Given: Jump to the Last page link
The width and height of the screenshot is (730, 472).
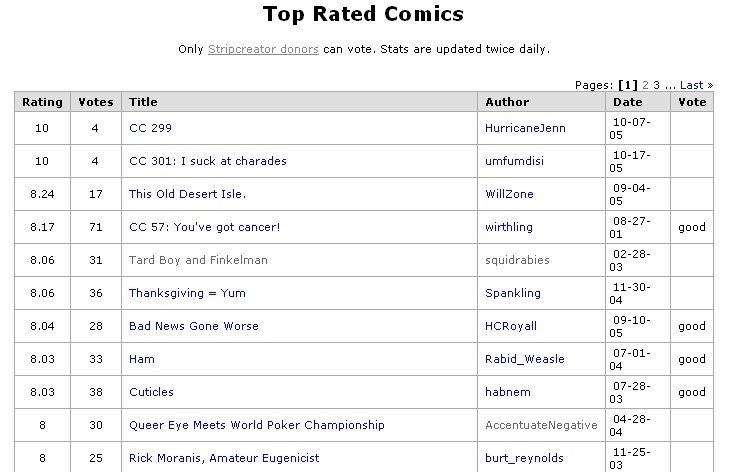Looking at the screenshot, I should tap(696, 85).
